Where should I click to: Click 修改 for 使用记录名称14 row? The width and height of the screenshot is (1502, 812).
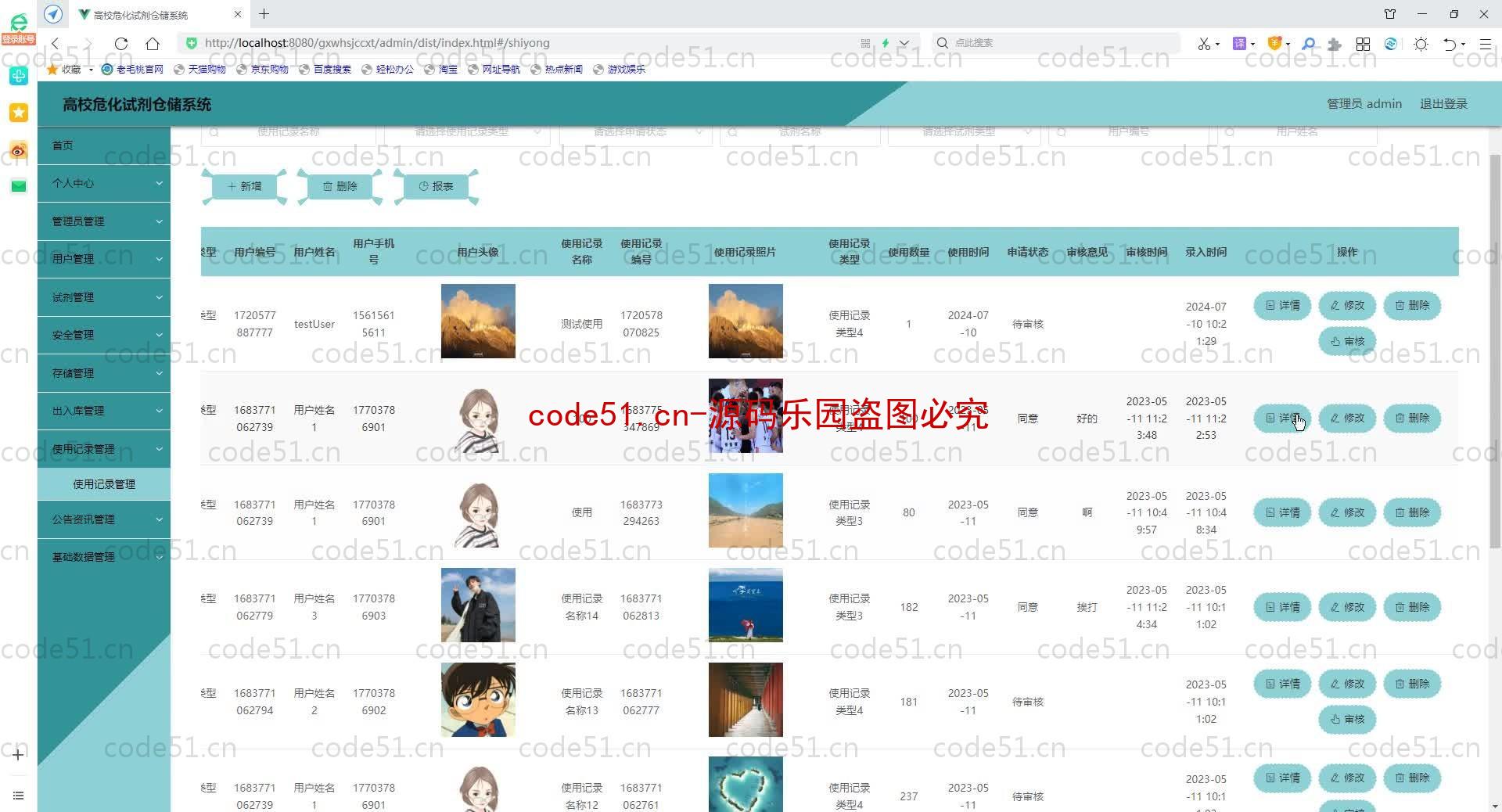coord(1347,607)
